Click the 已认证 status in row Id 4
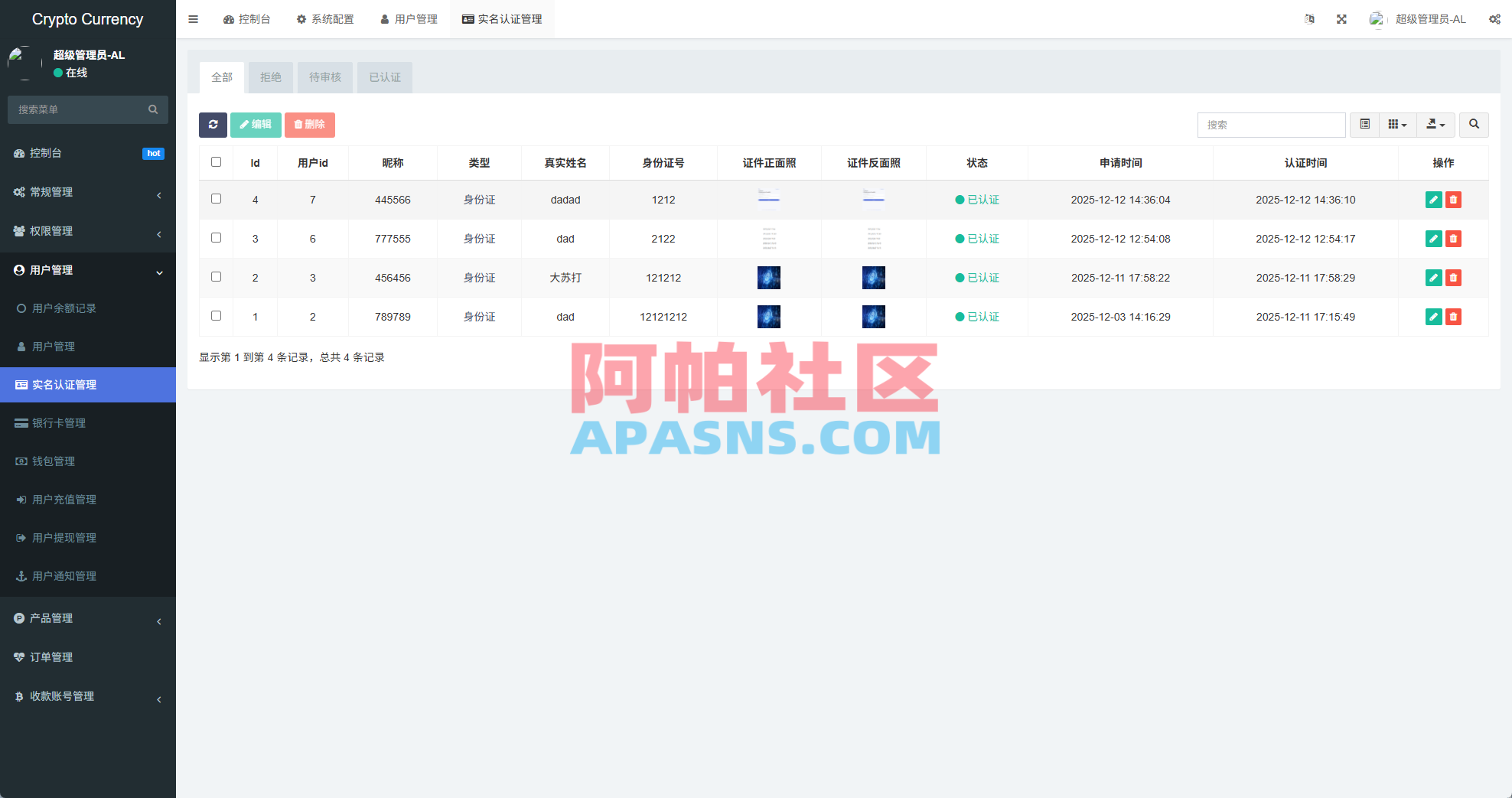This screenshot has width=1512, height=798. pyautogui.click(x=977, y=200)
